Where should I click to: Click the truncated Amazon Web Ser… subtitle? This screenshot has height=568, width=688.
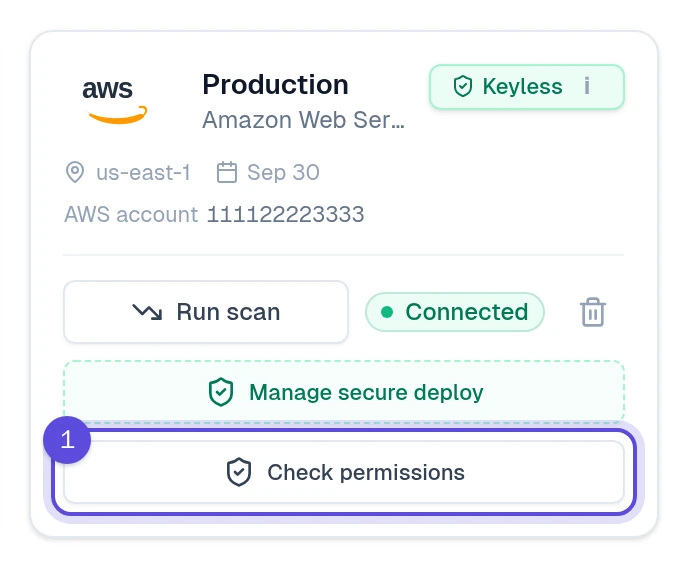point(303,120)
